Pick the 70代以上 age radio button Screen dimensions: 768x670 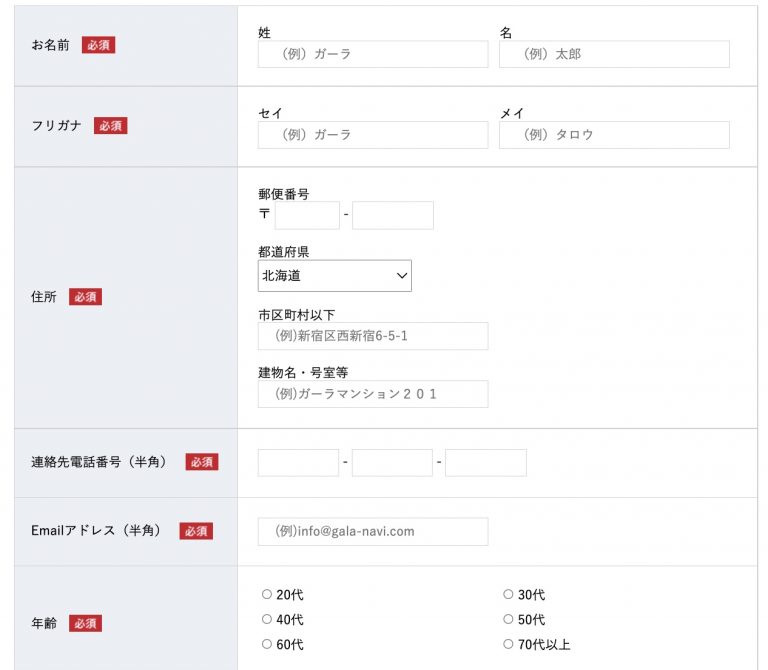(508, 644)
